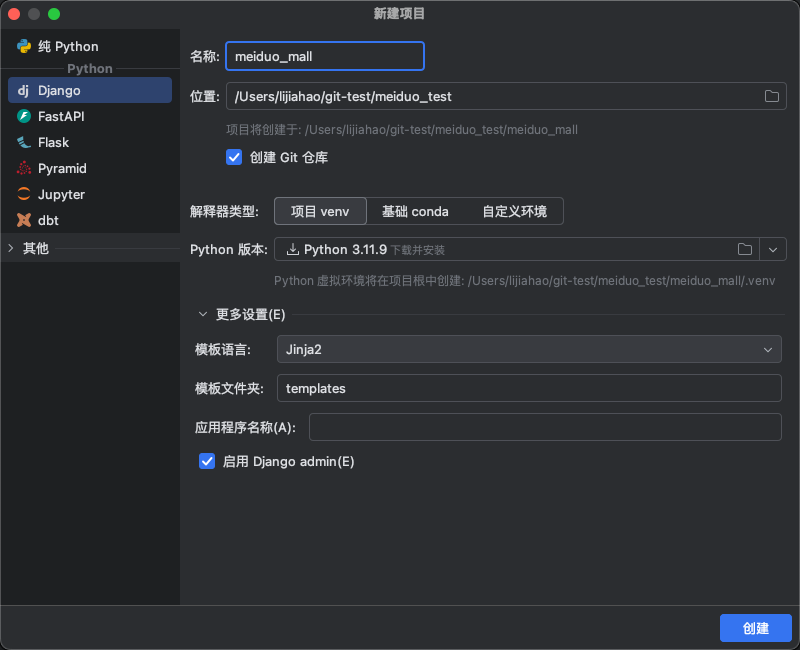800x650 pixels.
Task: Click the 应用程序名称 input field
Action: (544, 427)
